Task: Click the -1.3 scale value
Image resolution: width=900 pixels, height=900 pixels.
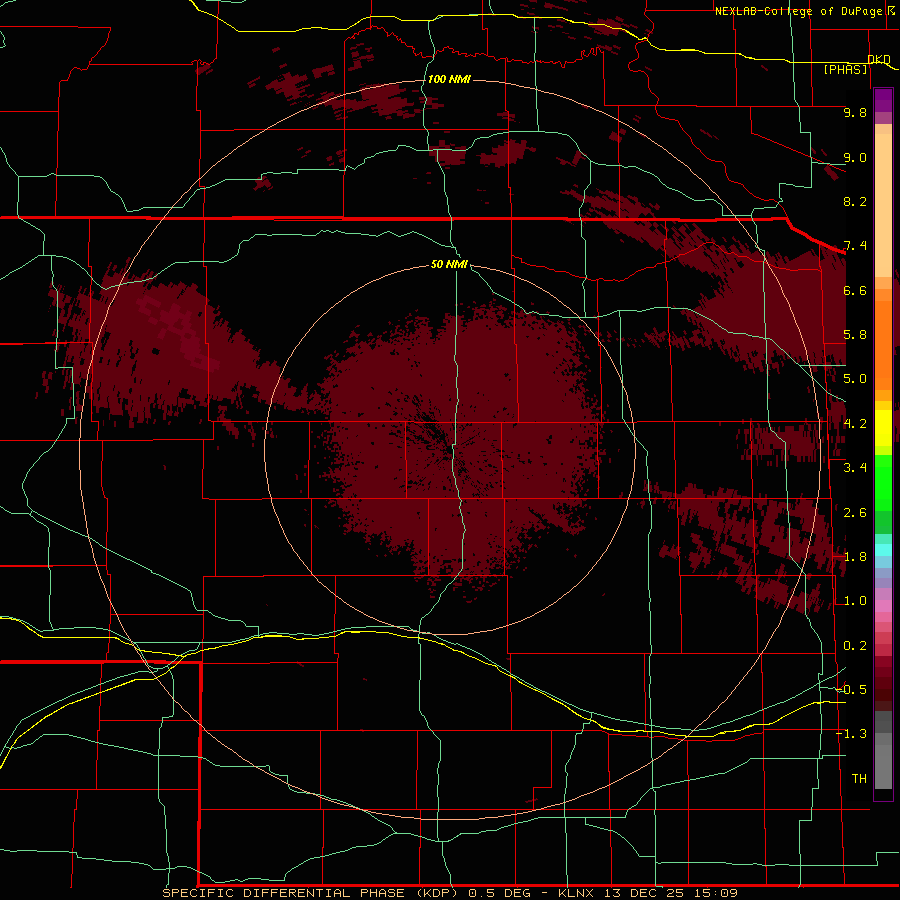Action: pyautogui.click(x=851, y=734)
